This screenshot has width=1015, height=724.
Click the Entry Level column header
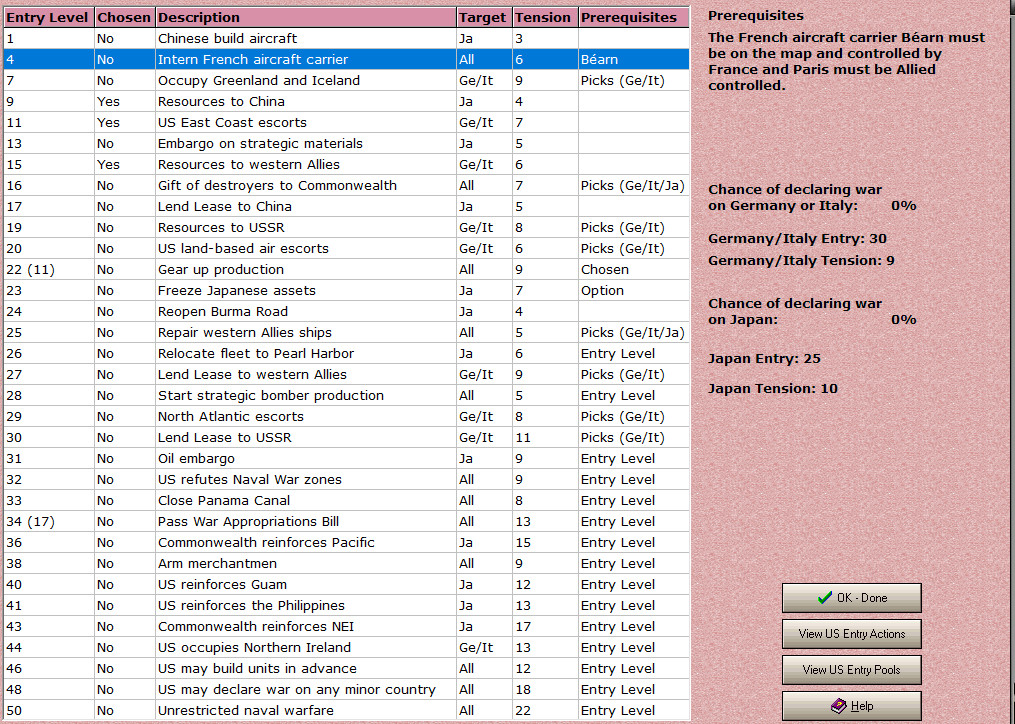click(x=49, y=17)
